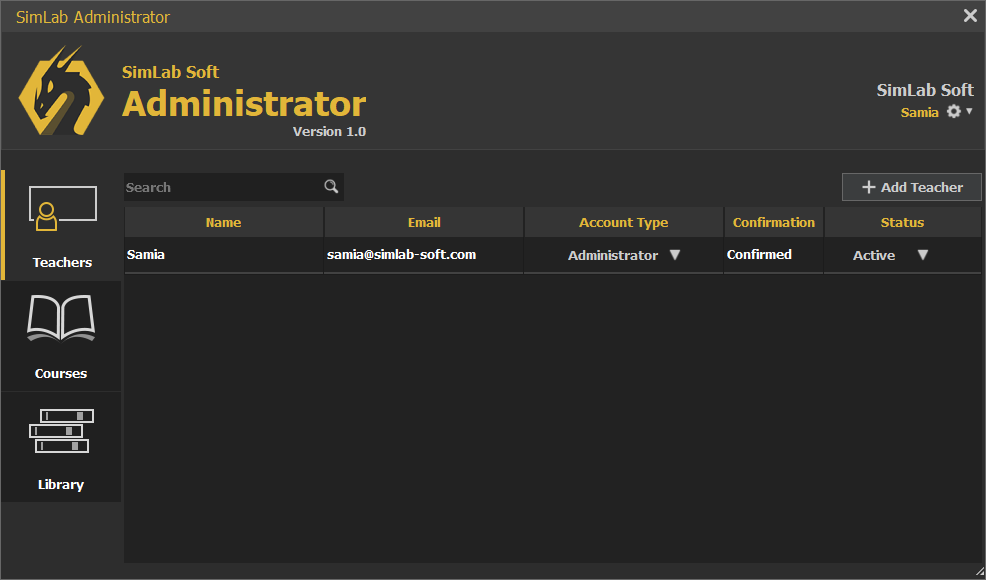Sort by the Name column header

(223, 222)
